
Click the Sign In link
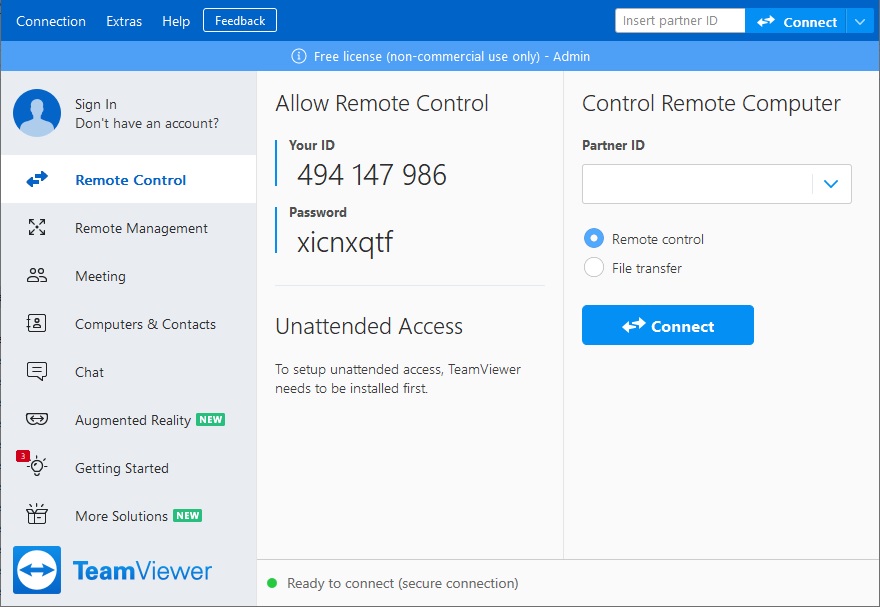point(96,104)
